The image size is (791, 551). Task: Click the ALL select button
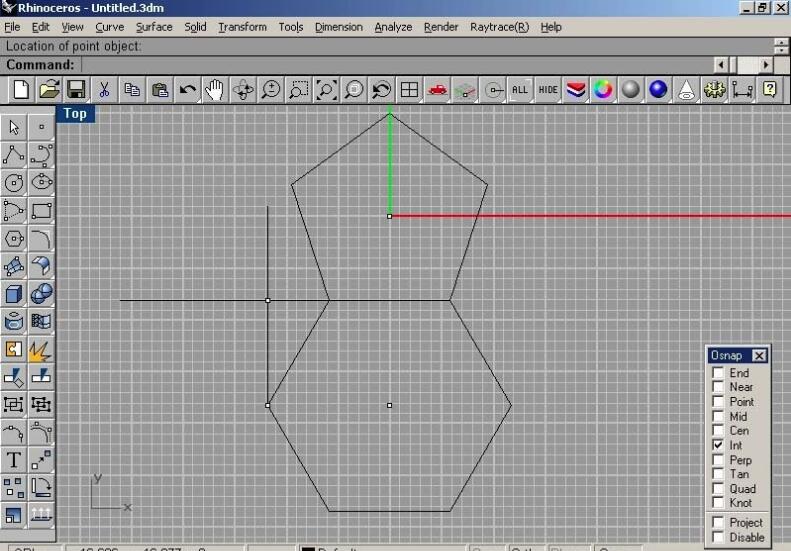[x=519, y=90]
